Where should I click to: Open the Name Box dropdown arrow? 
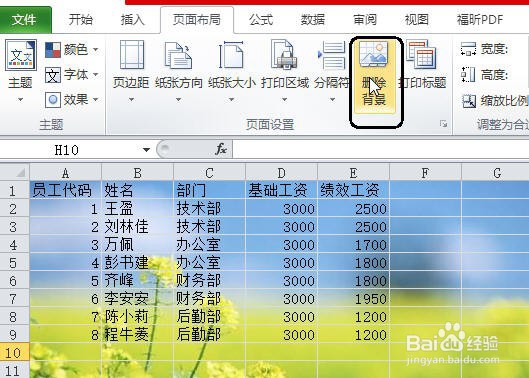click(146, 150)
